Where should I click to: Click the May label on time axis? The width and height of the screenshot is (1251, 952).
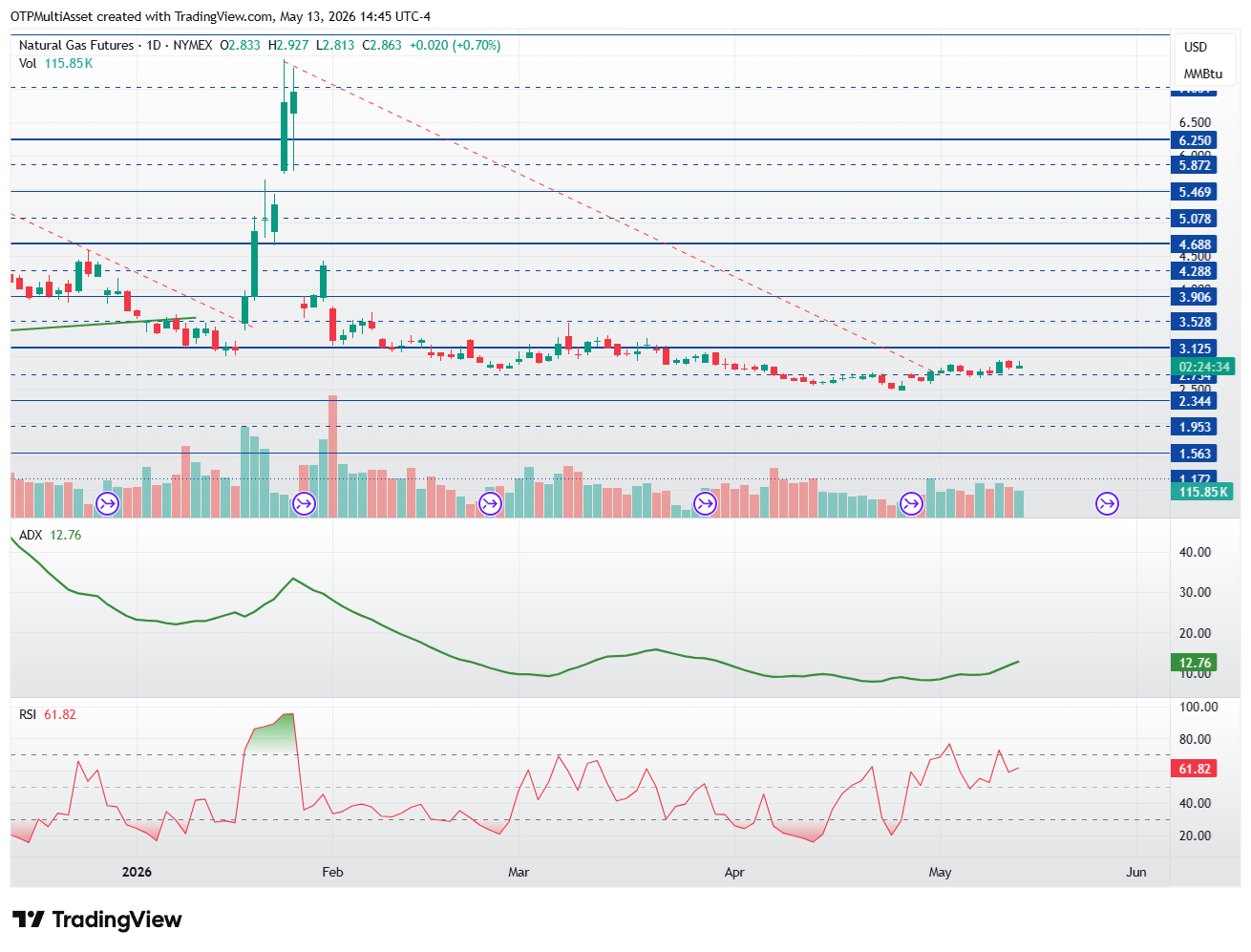click(x=940, y=872)
